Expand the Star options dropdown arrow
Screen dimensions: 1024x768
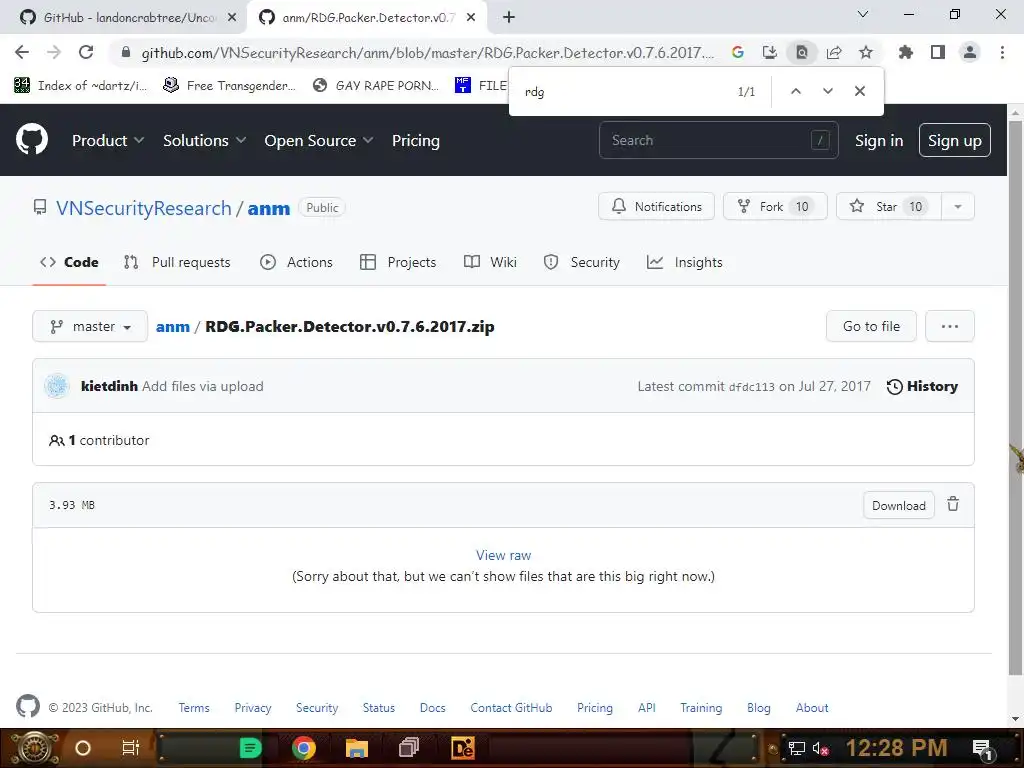(x=958, y=206)
